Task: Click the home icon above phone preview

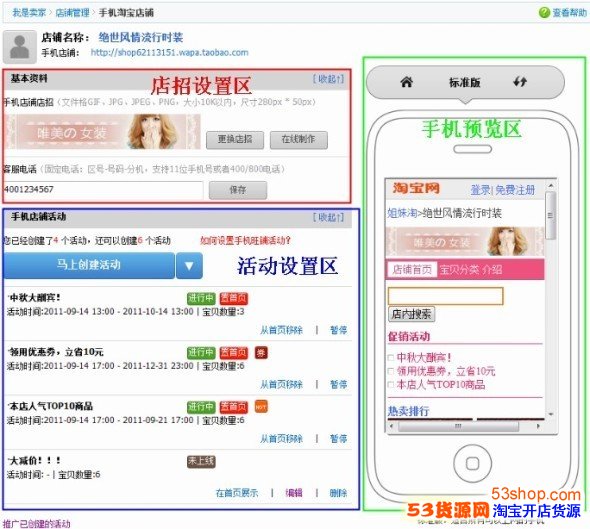Action: pos(406,82)
